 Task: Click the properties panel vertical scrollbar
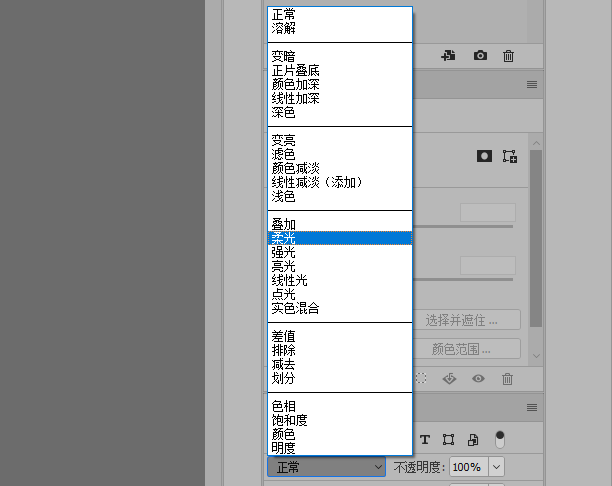(536, 240)
